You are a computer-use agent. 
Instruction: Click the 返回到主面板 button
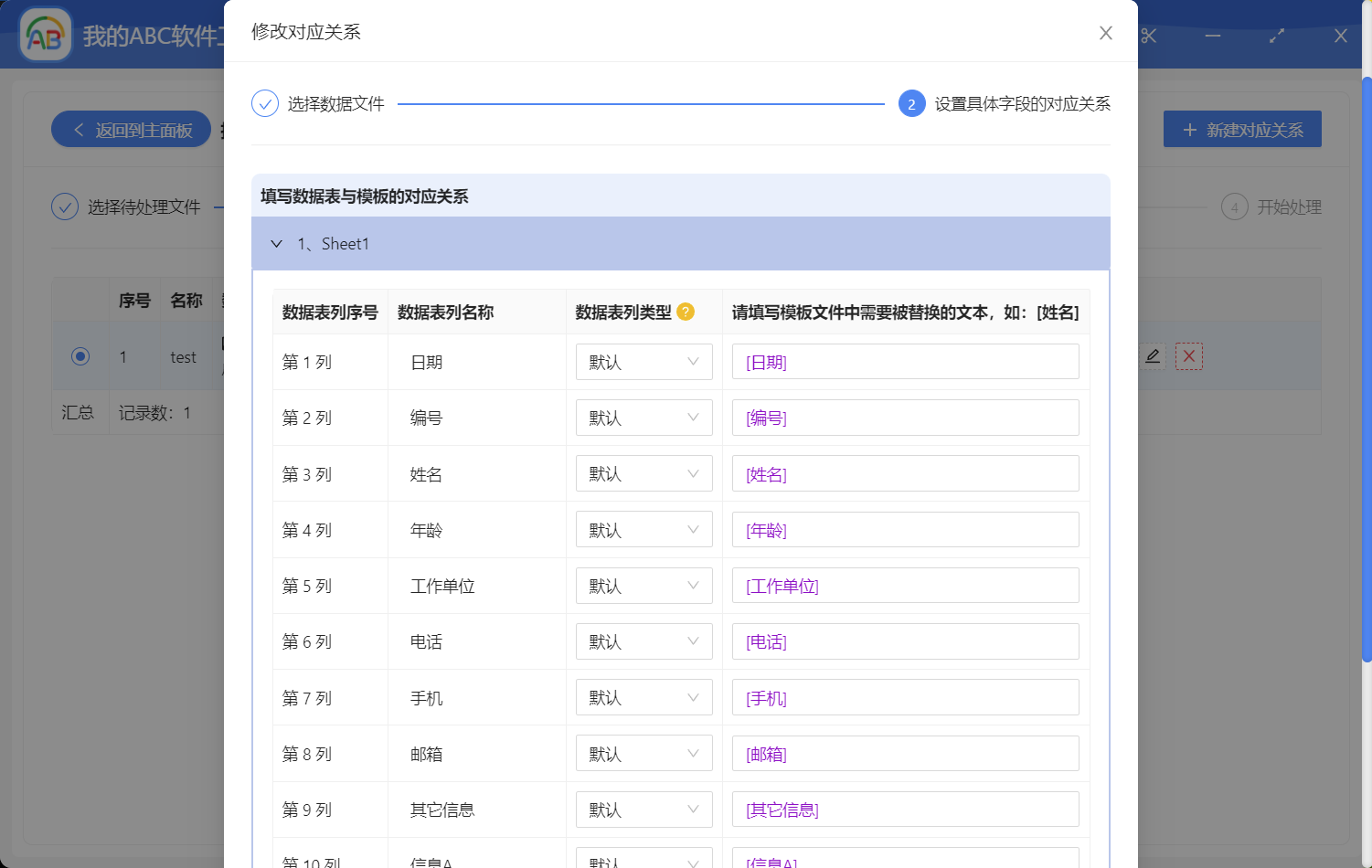pos(131,129)
